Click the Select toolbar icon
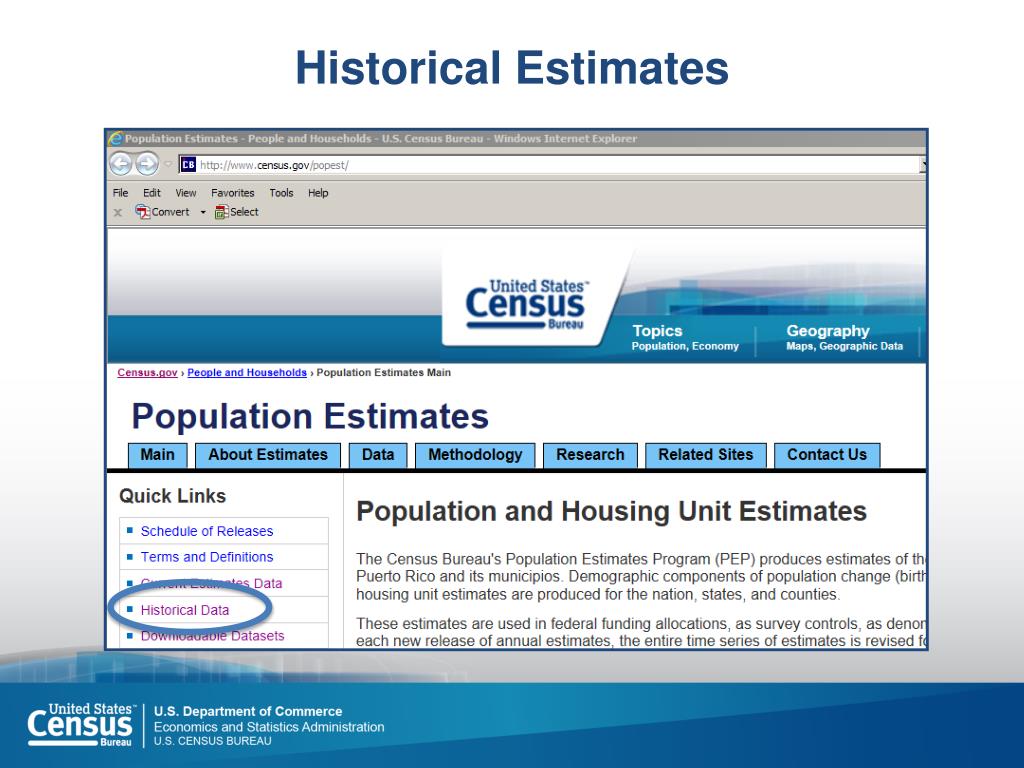This screenshot has height=768, width=1024. pos(221,212)
